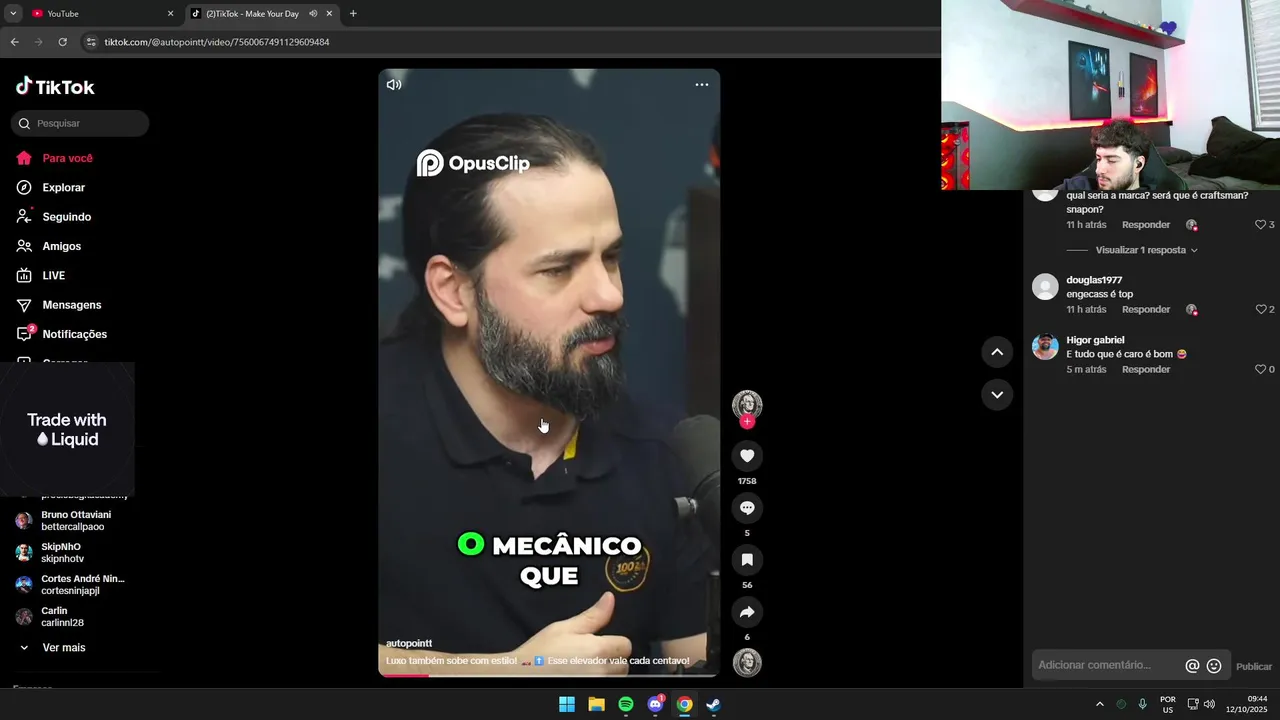Open the sound disc avatar below share
The height and width of the screenshot is (720, 1280).
point(747,663)
